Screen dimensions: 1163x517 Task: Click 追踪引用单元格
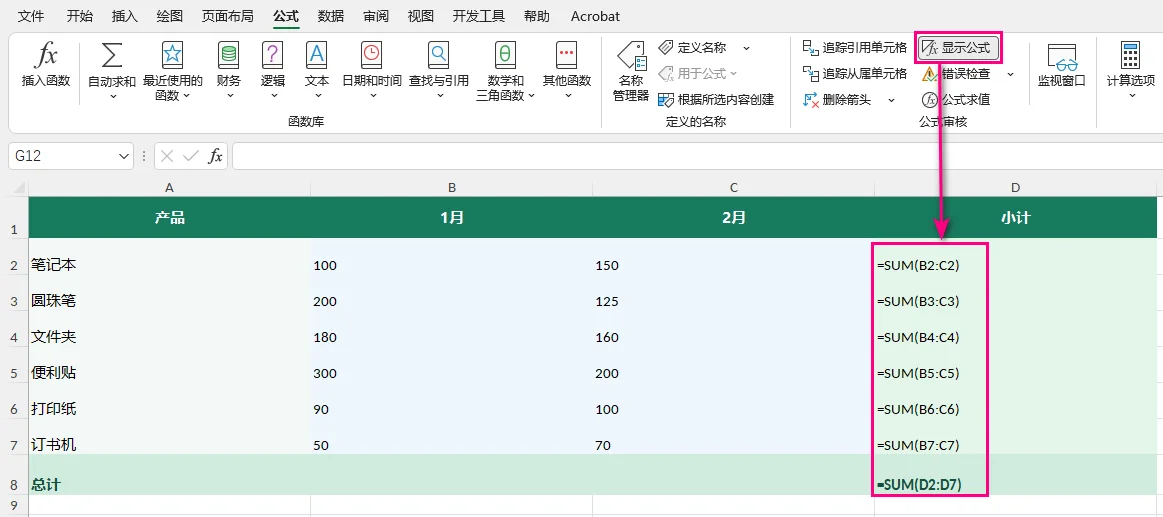(x=855, y=48)
